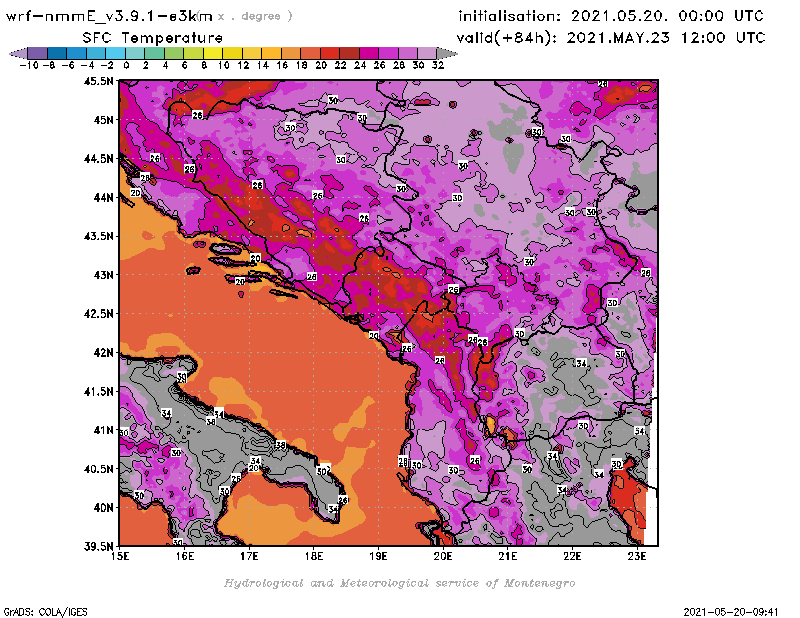Image resolution: width=800 pixels, height=618 pixels.
Task: Select the magenta 24 to 26 legend swatch
Action: pyautogui.click(x=368, y=53)
